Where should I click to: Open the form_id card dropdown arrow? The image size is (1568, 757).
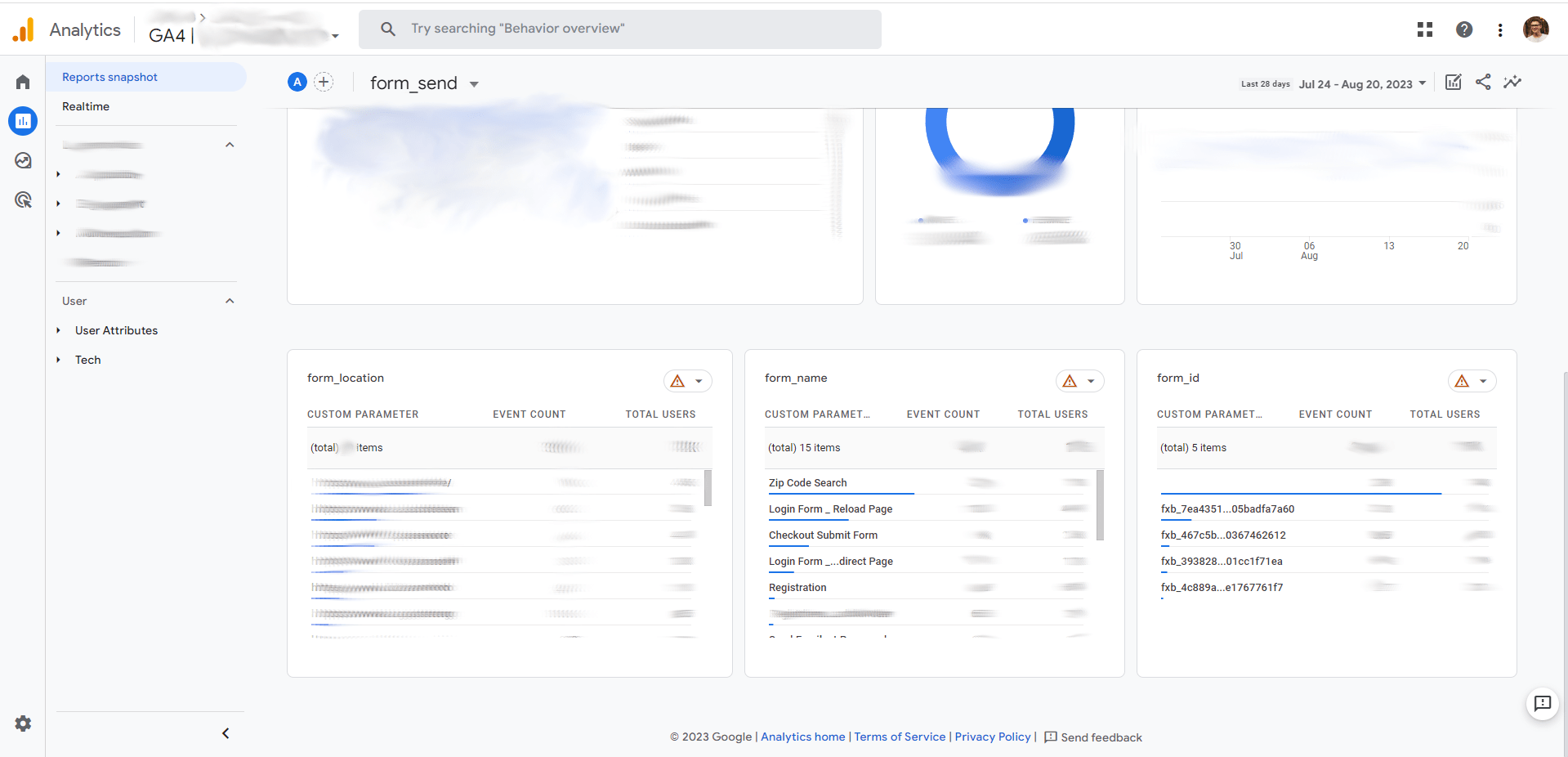pyautogui.click(x=1483, y=381)
